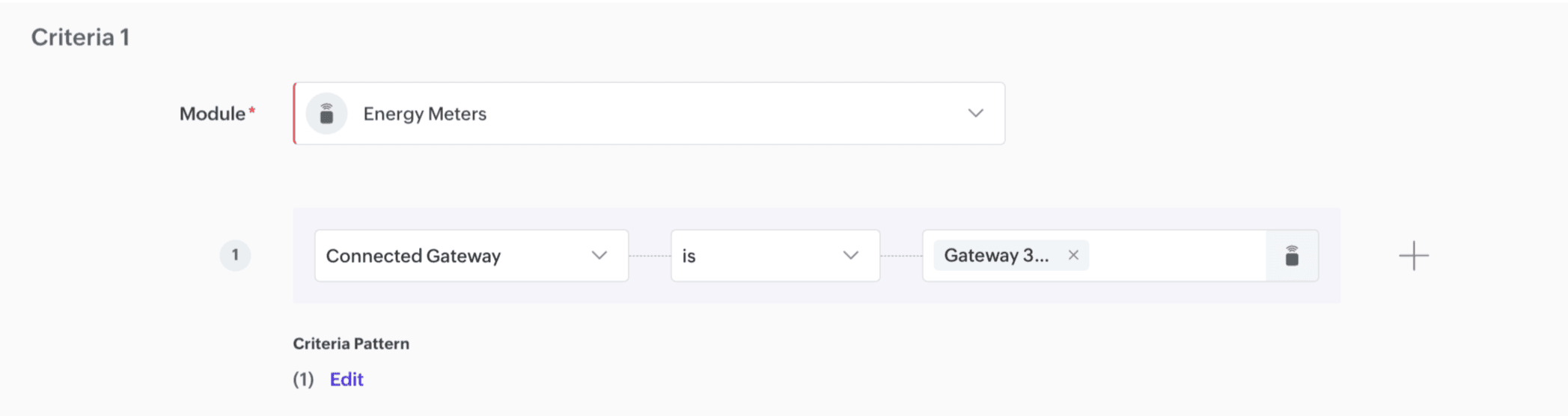Click empty area of gateway value field

pos(1175,256)
